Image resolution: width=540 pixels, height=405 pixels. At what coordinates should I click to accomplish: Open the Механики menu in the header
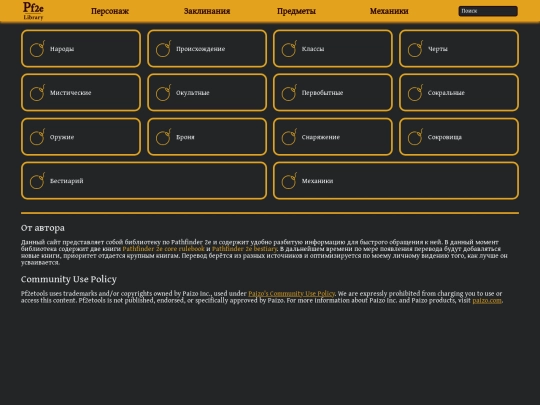[389, 11]
